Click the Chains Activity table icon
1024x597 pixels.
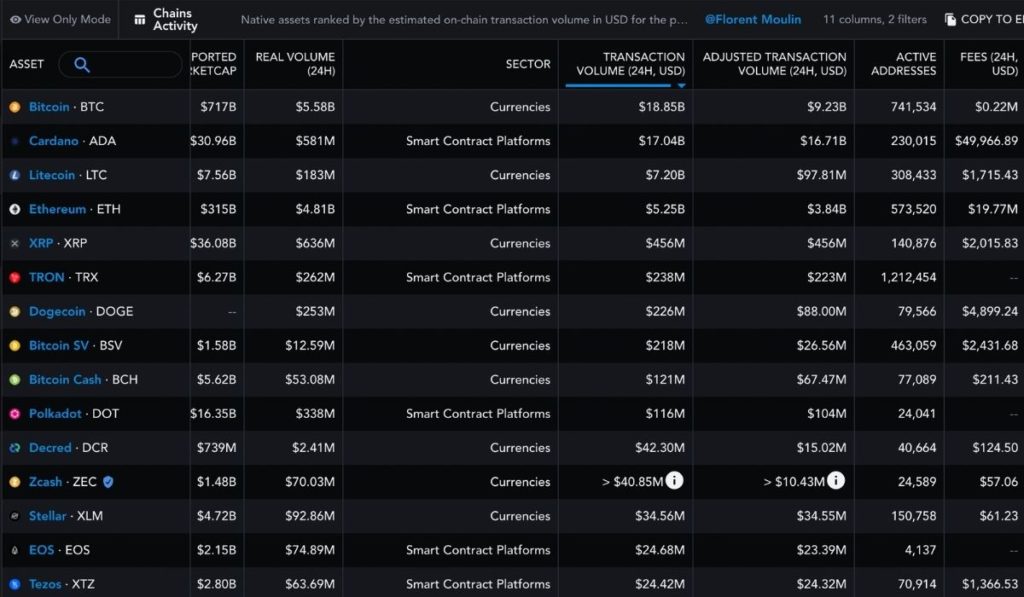pos(140,20)
